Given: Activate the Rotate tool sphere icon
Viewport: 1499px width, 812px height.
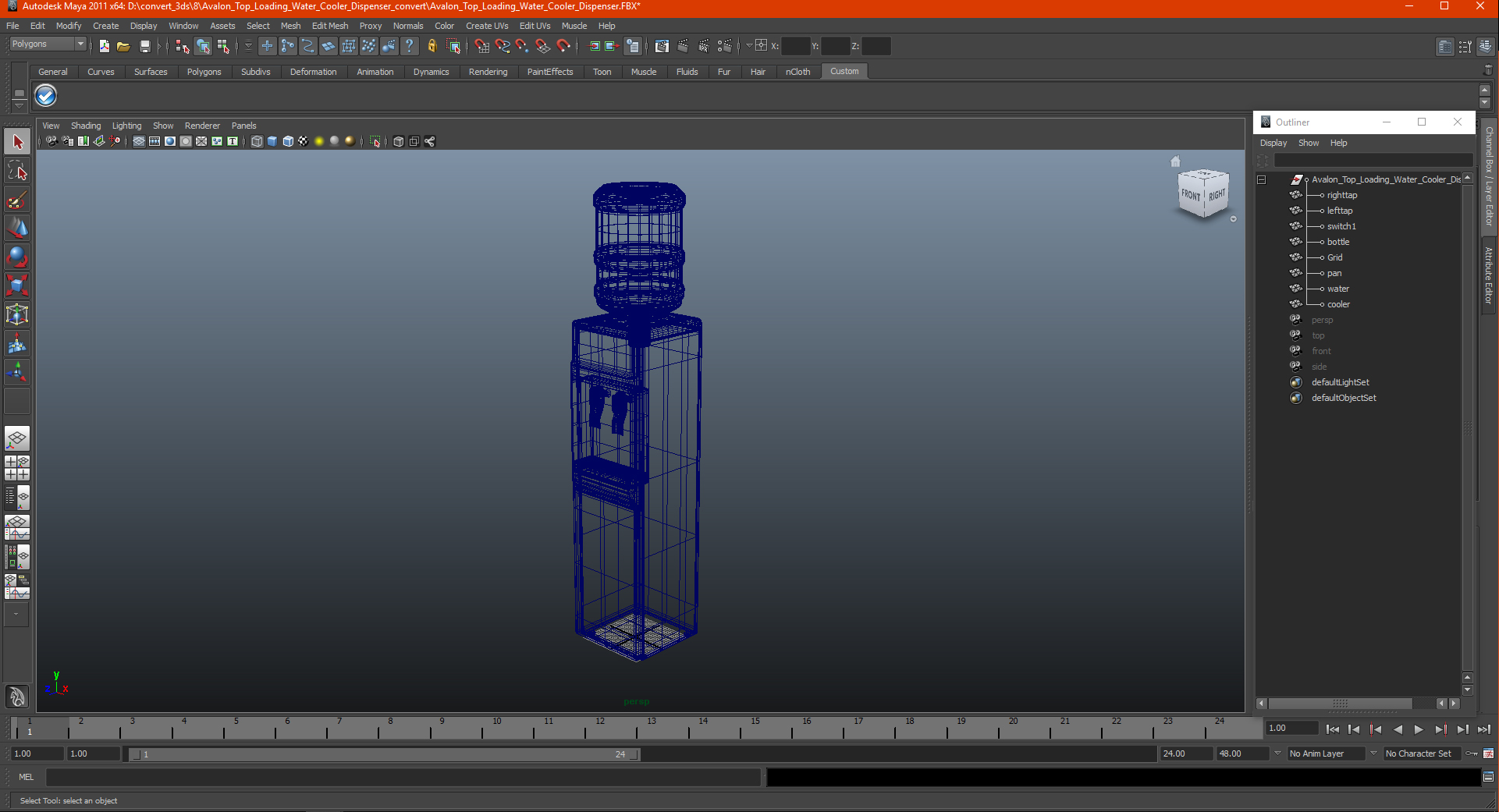Looking at the screenshot, I should [17, 257].
